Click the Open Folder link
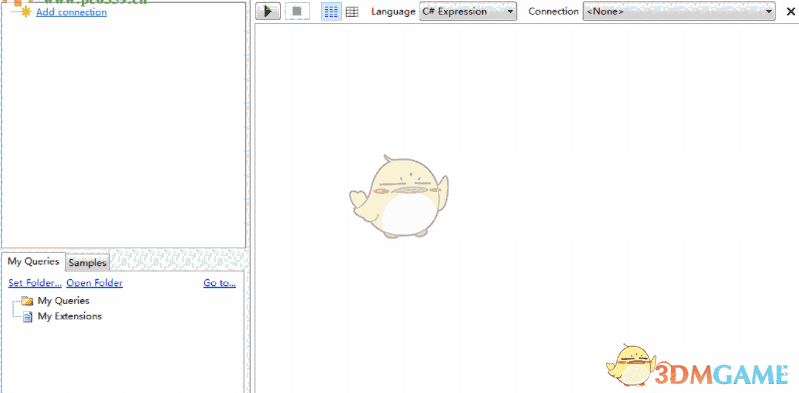This screenshot has width=799, height=393. pyautogui.click(x=94, y=283)
